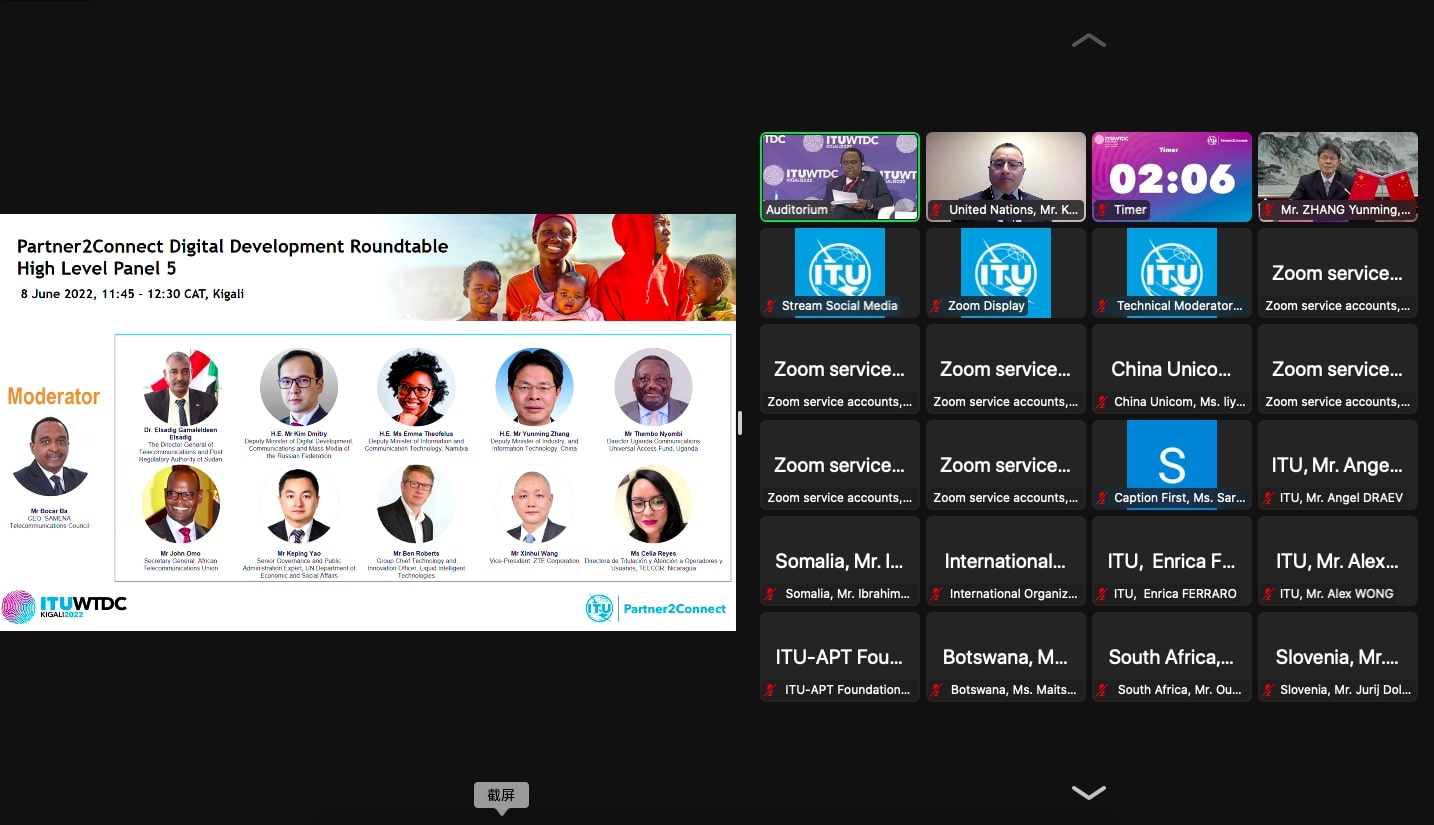The height and width of the screenshot is (825, 1434).
Task: Click muted mic icon on Somalia tile
Action: [x=771, y=594]
